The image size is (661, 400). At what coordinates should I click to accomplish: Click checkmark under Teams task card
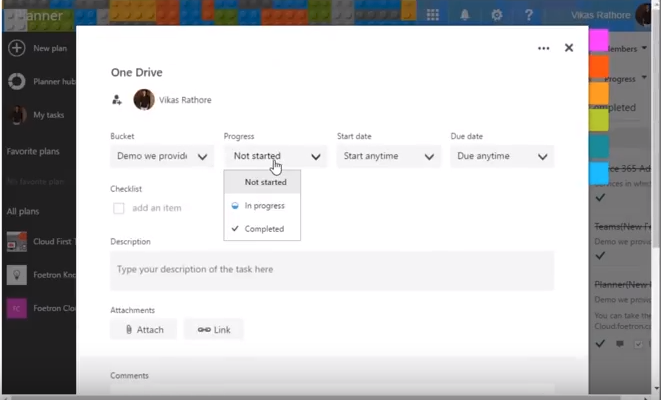coord(600,255)
